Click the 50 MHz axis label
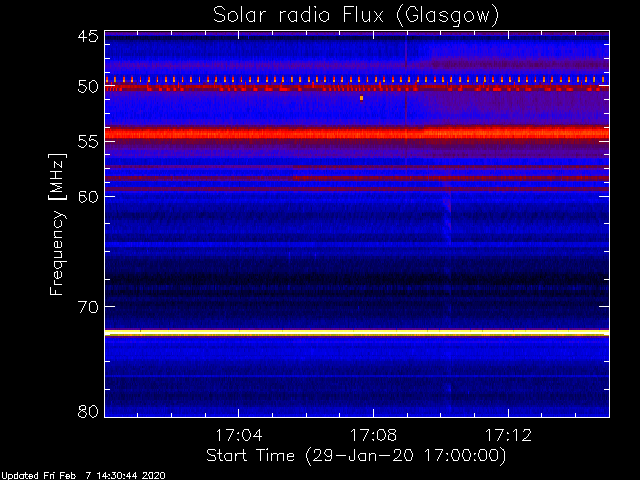 tap(88, 87)
